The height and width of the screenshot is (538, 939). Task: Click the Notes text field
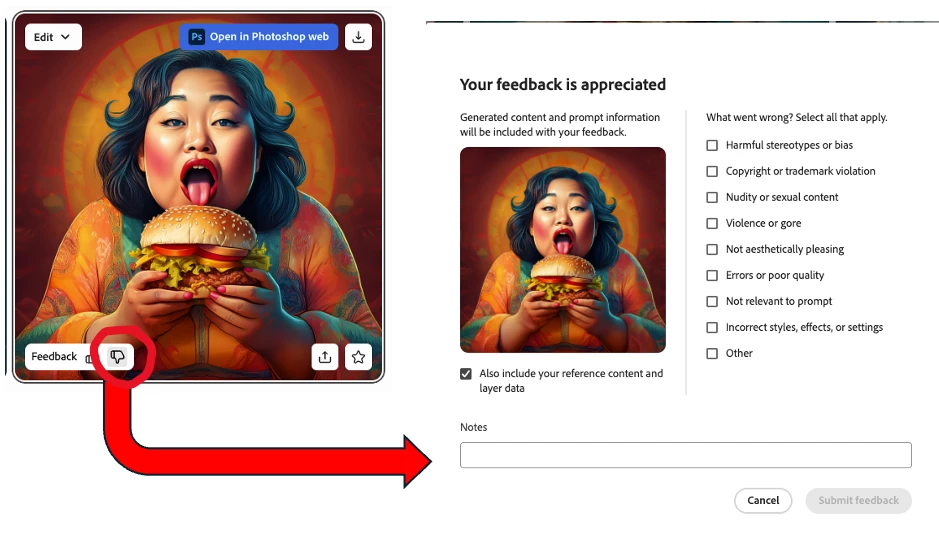pos(686,455)
